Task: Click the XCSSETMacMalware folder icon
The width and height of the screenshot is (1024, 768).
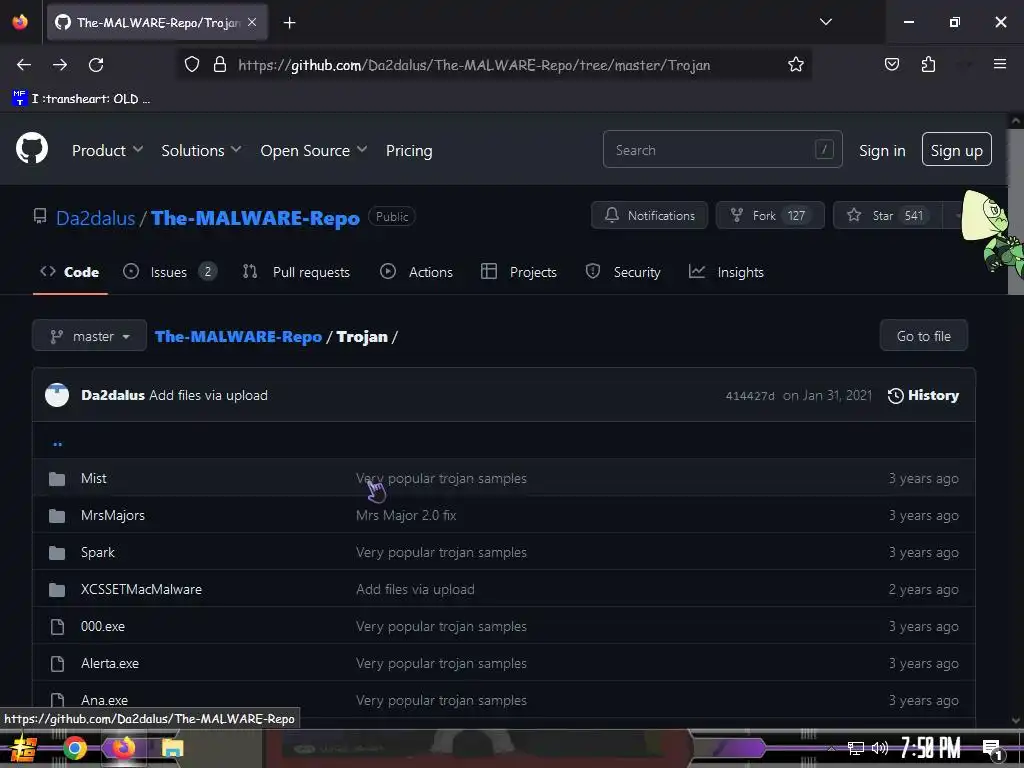Action: click(x=57, y=590)
